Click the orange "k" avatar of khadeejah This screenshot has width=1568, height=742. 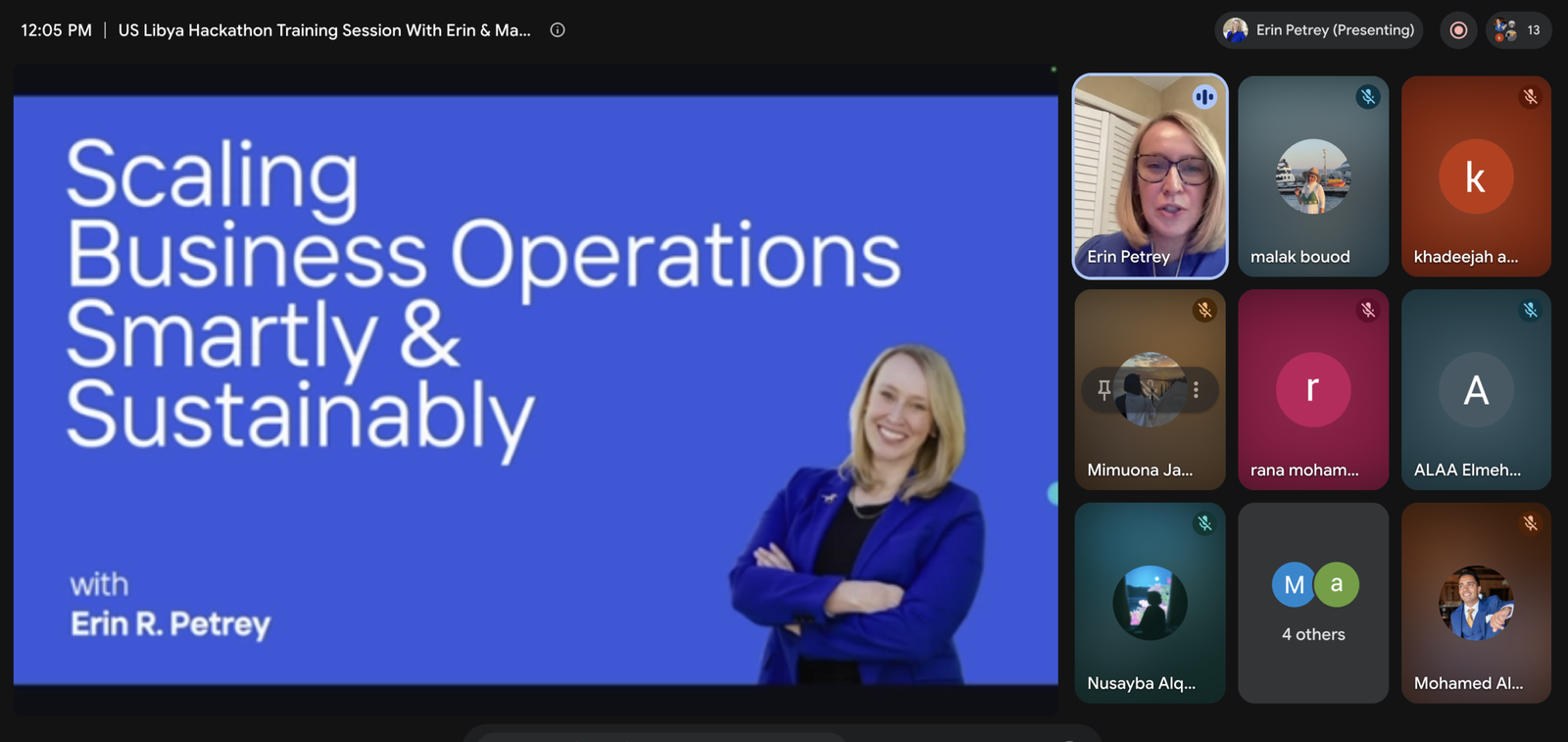(x=1476, y=176)
